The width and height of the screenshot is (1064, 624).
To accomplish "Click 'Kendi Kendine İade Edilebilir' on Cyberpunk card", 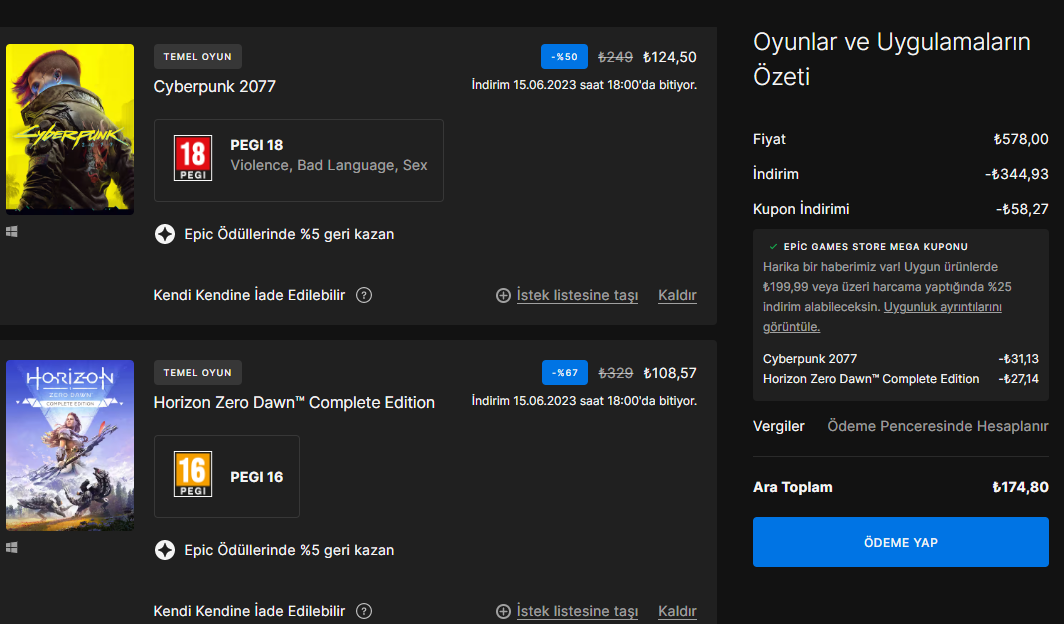I will pos(249,296).
